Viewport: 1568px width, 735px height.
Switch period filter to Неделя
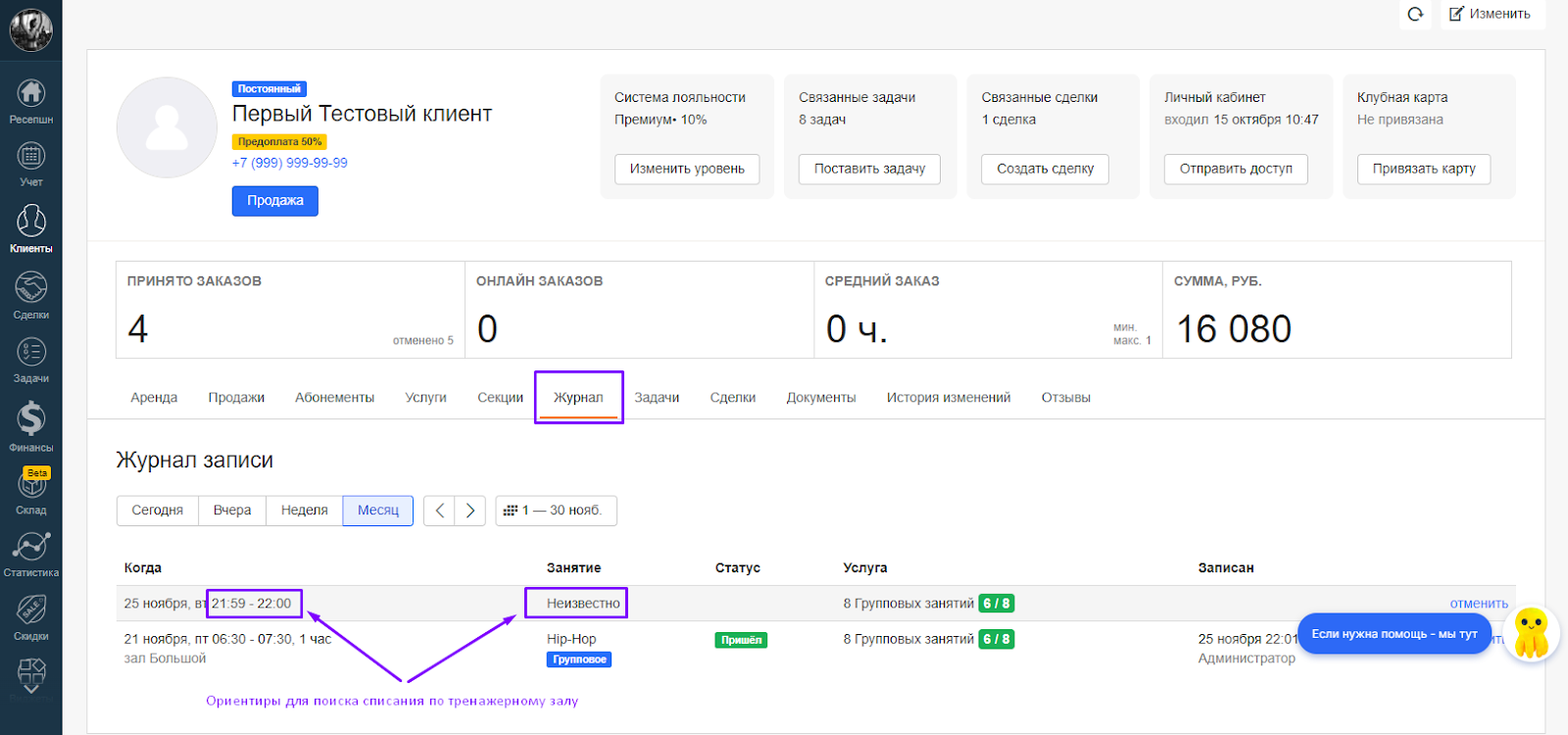pos(304,511)
